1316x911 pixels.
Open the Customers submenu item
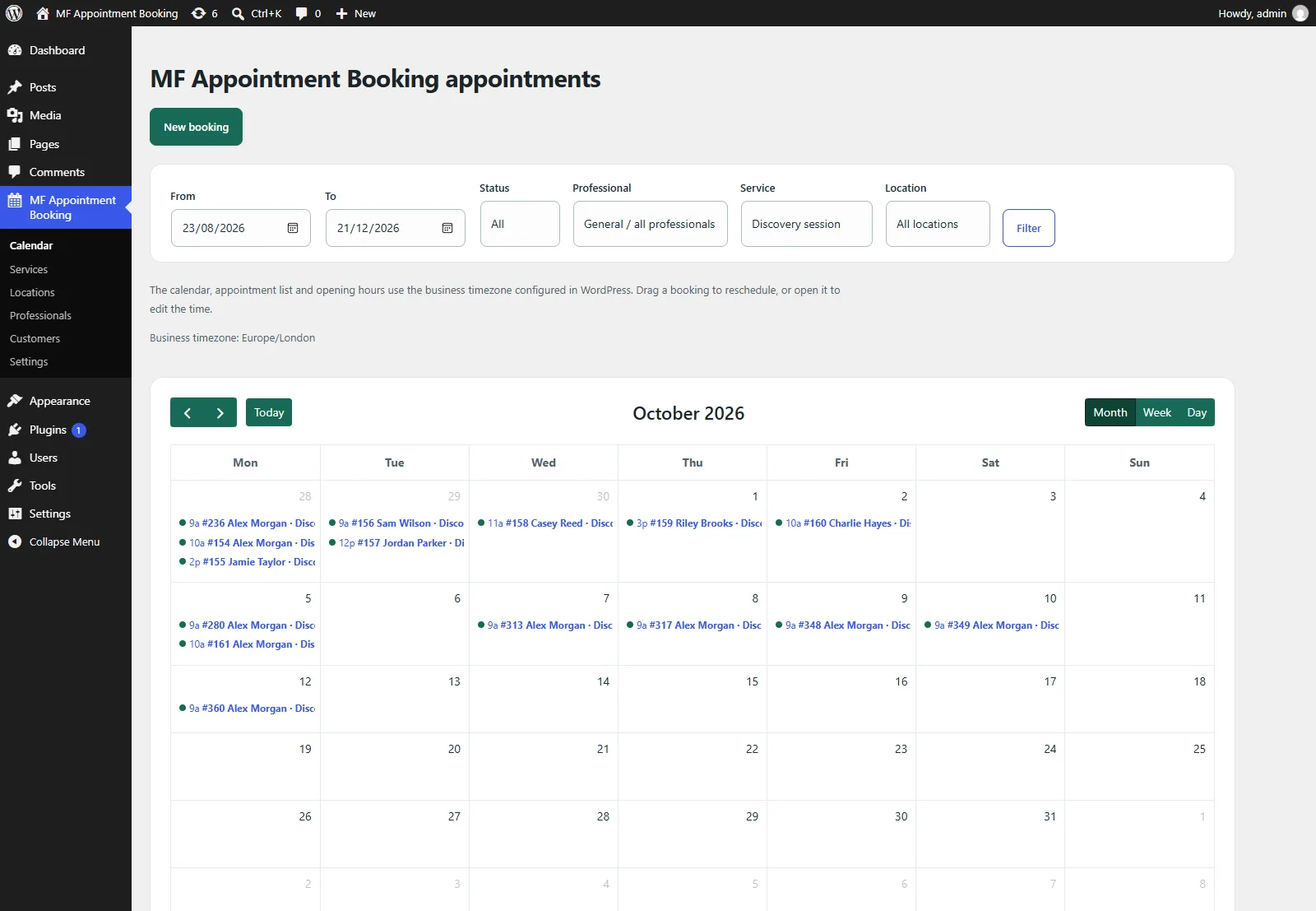pos(35,338)
